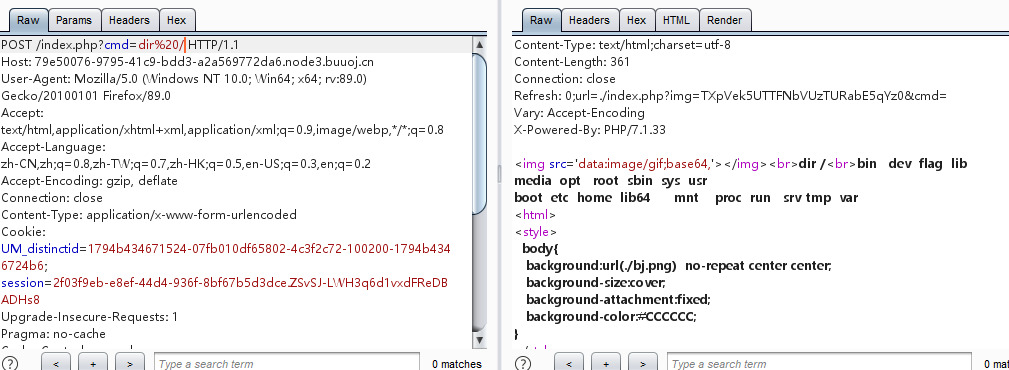Click the request Connection: close line

click(51, 198)
